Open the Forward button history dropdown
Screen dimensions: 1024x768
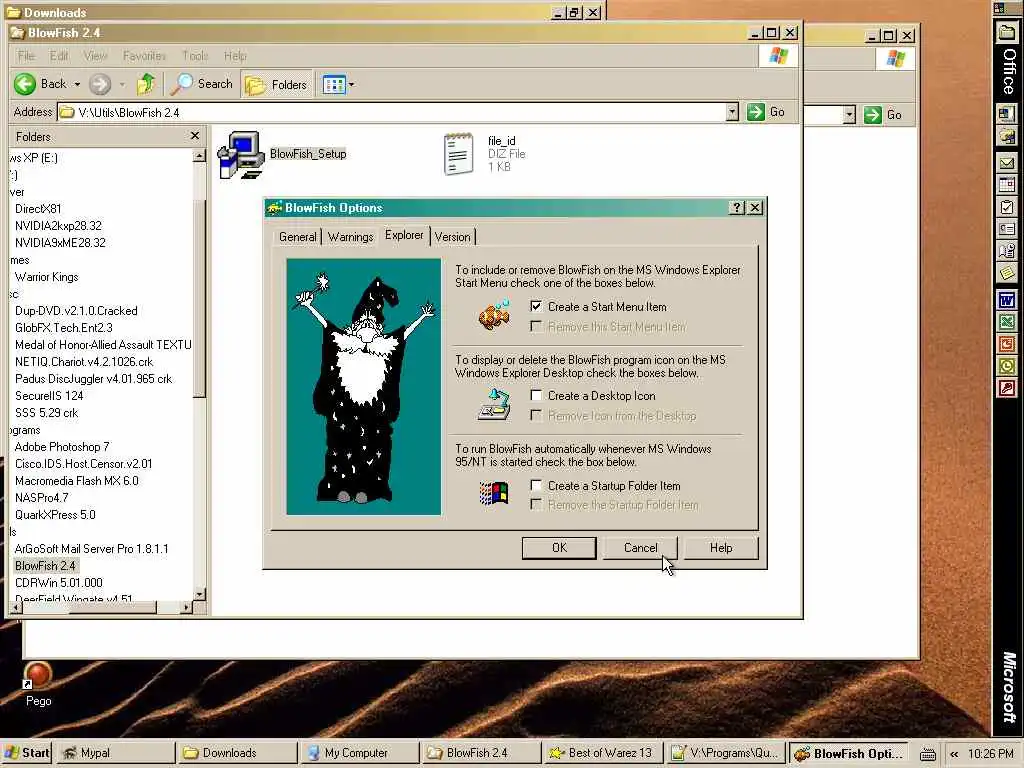(122, 84)
